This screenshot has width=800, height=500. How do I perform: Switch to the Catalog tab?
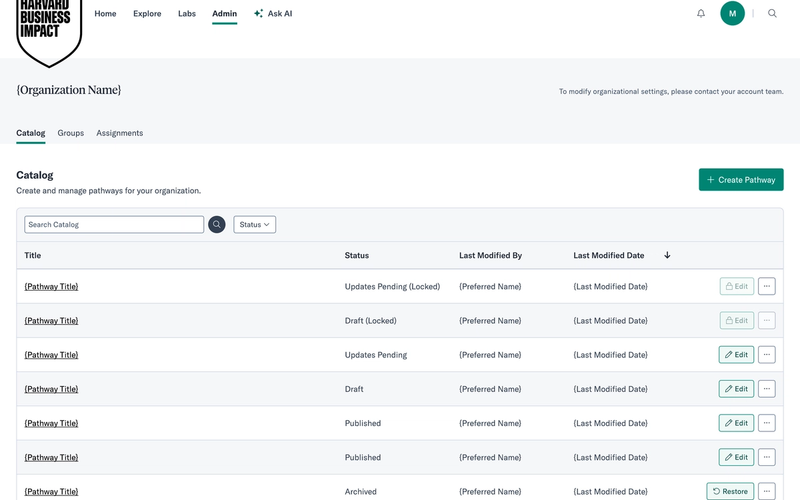coord(31,133)
